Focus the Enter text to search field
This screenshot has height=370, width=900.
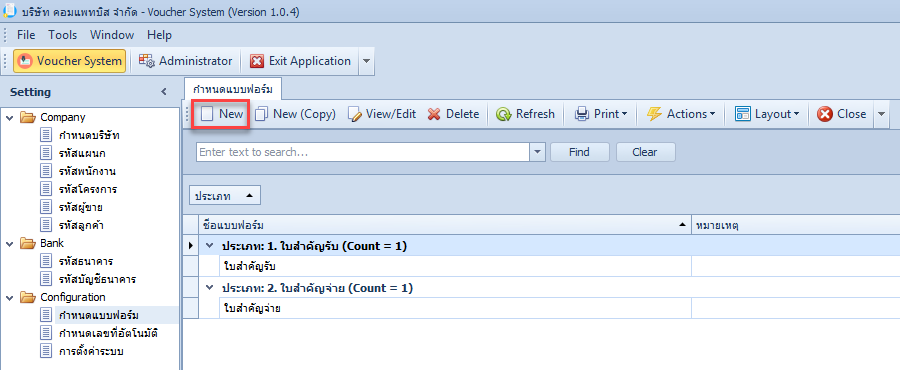(x=363, y=152)
